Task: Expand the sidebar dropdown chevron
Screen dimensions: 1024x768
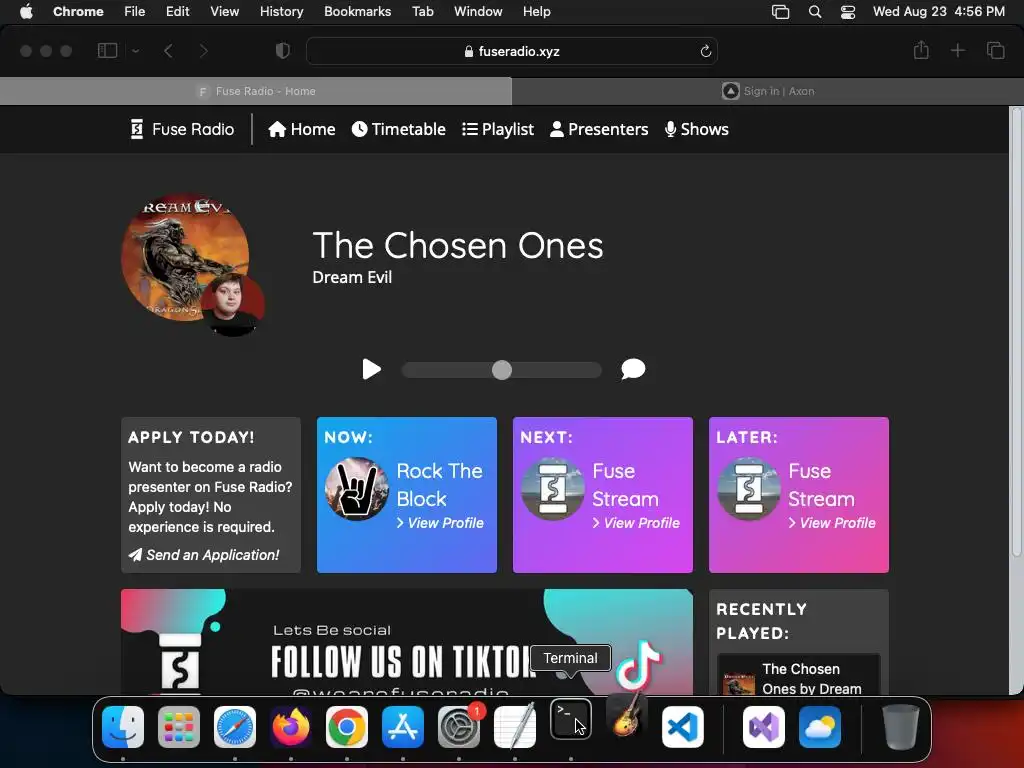Action: point(135,50)
